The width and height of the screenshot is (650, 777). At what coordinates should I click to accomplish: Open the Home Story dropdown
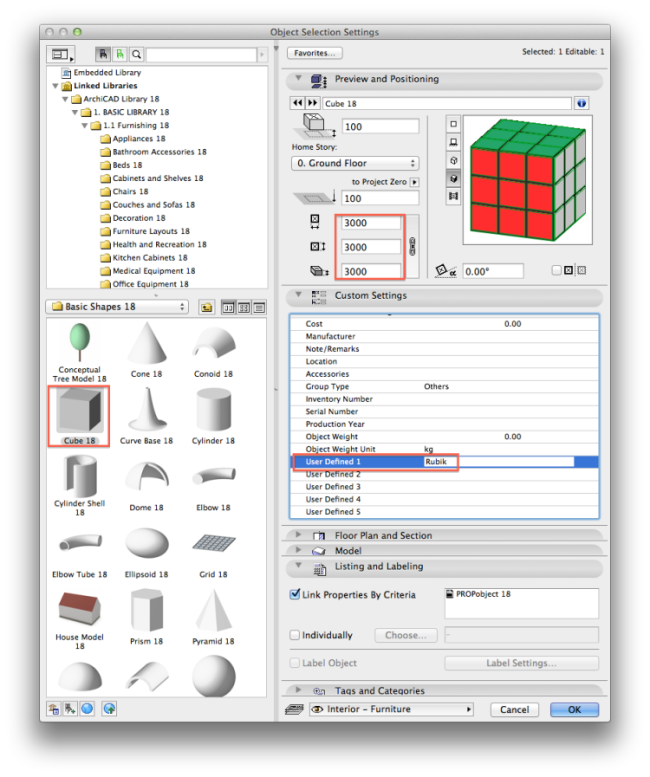click(x=355, y=163)
